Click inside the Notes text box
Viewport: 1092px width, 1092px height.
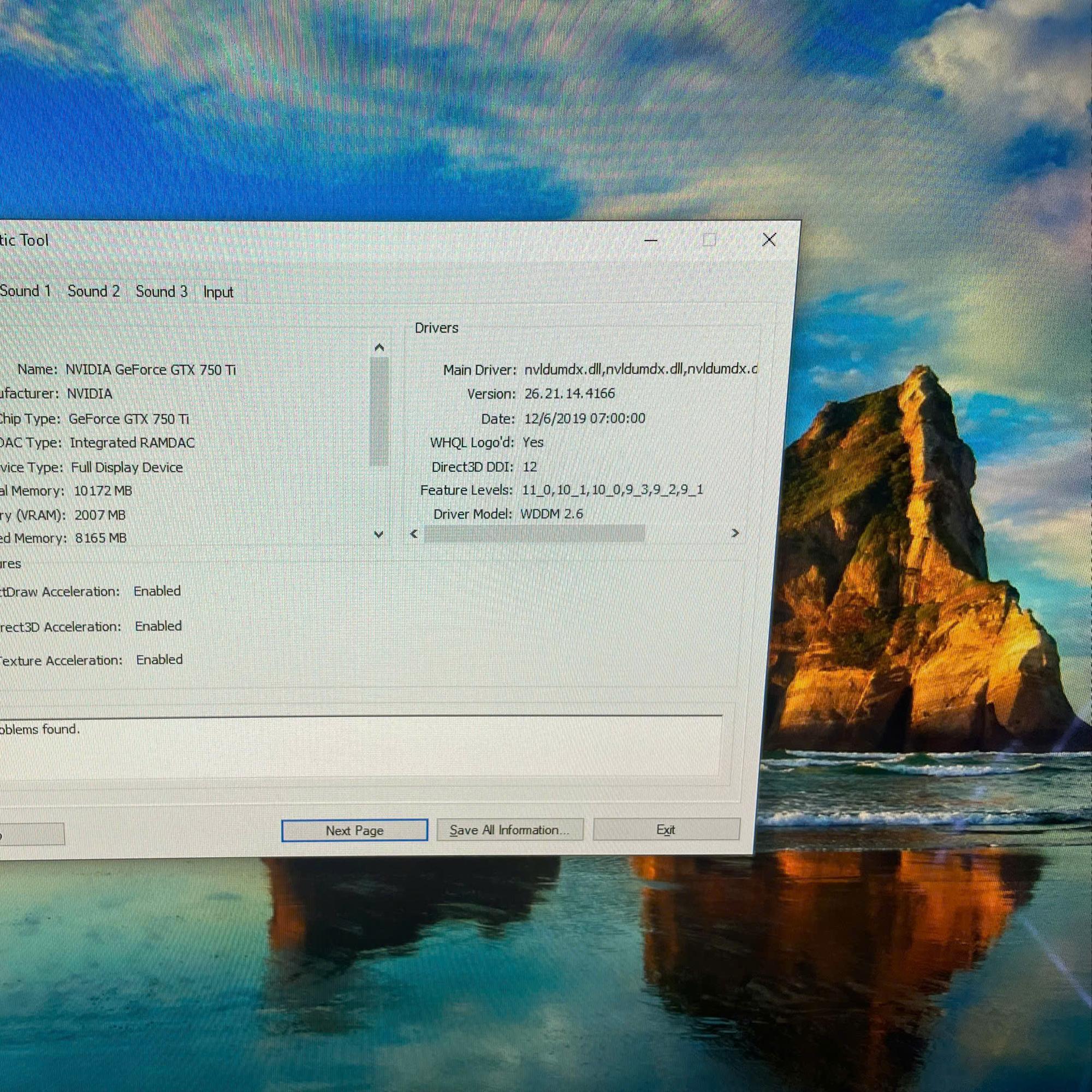[x=362, y=746]
